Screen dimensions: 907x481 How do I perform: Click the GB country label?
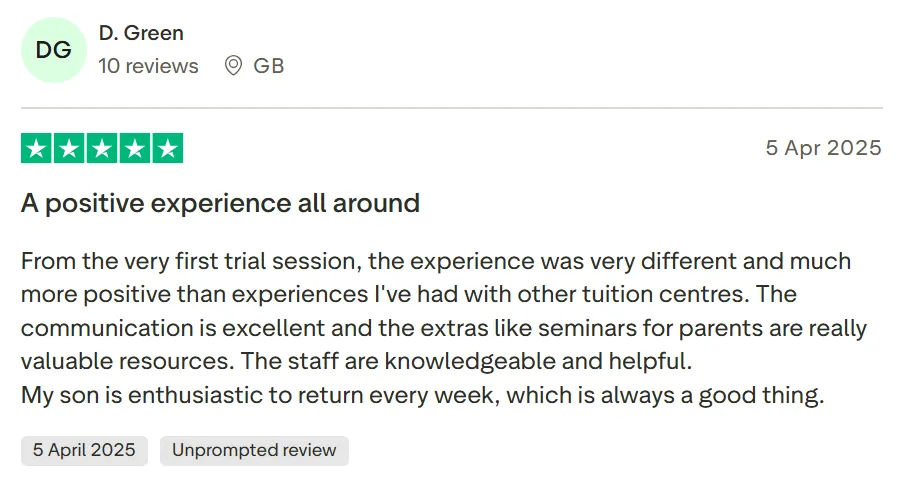tap(269, 66)
